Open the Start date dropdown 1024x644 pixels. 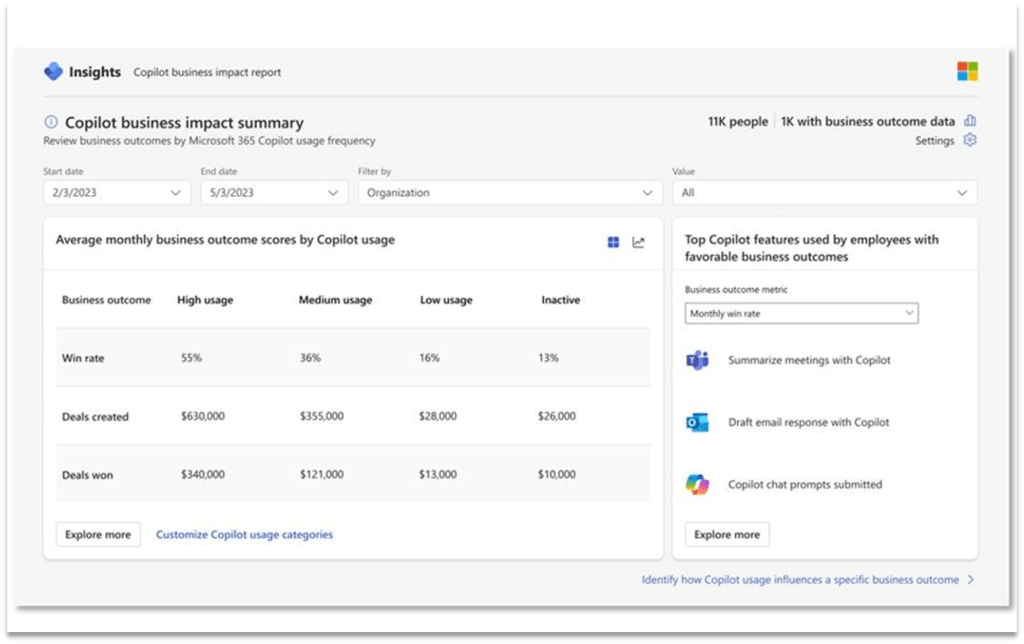pos(117,193)
